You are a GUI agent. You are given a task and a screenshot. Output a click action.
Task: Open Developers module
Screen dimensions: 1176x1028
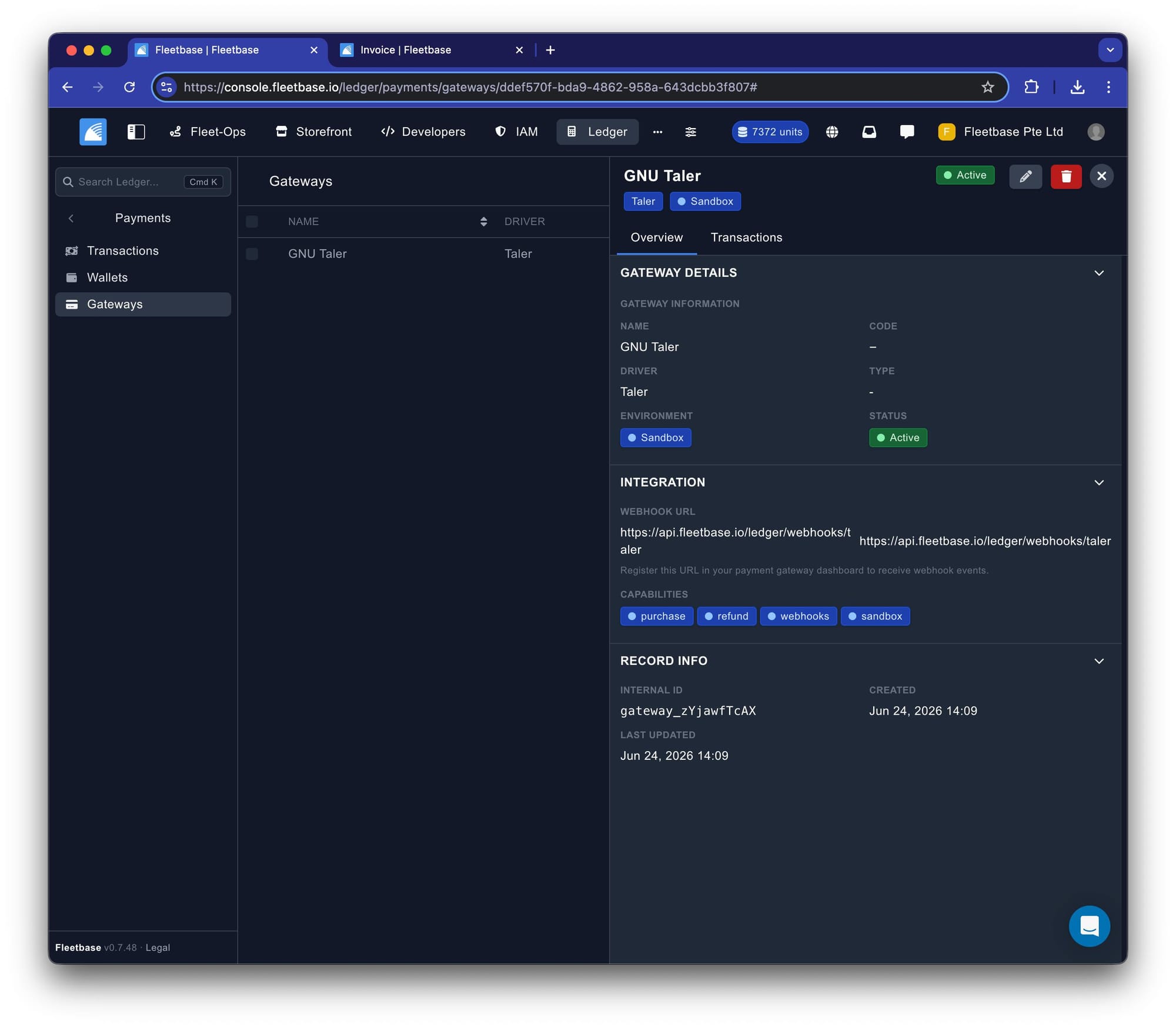click(423, 132)
